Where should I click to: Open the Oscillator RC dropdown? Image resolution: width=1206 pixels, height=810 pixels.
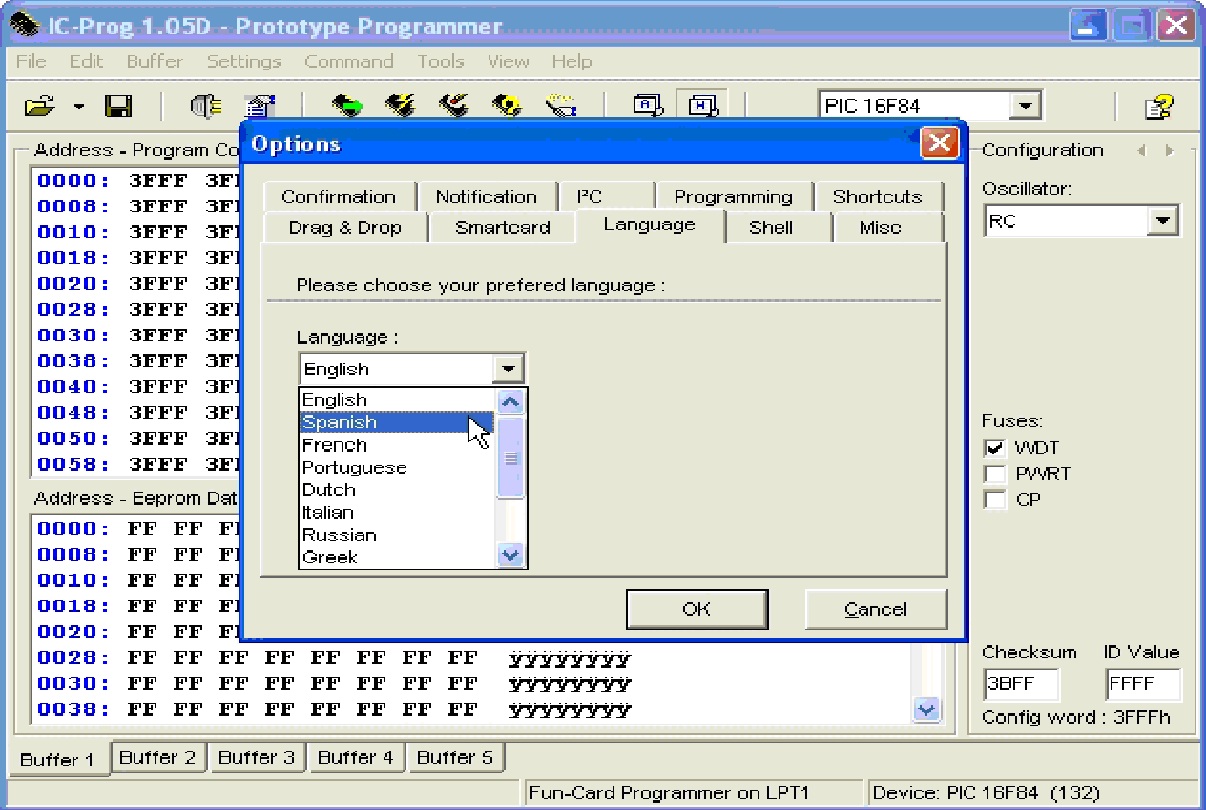click(1162, 221)
